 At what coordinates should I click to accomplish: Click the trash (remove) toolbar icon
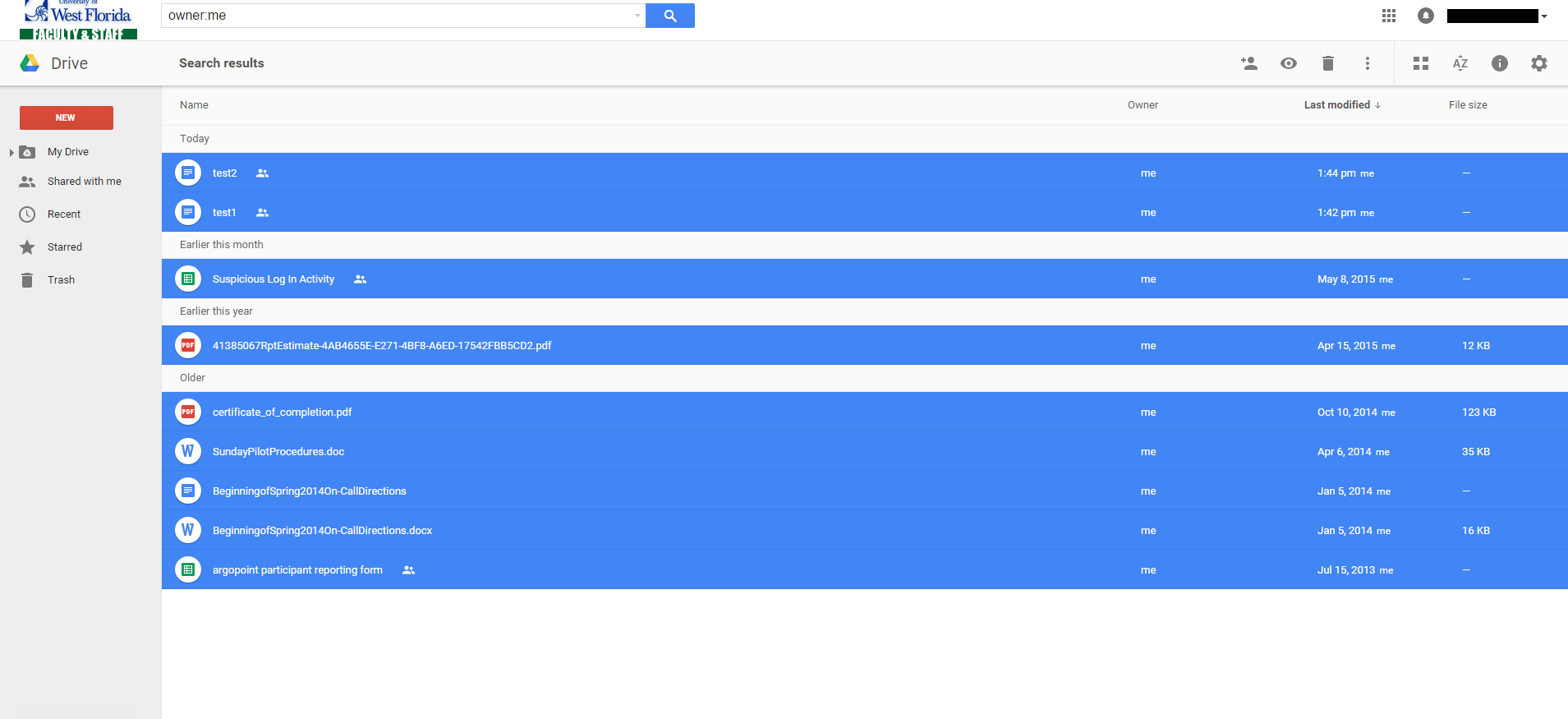(1327, 63)
